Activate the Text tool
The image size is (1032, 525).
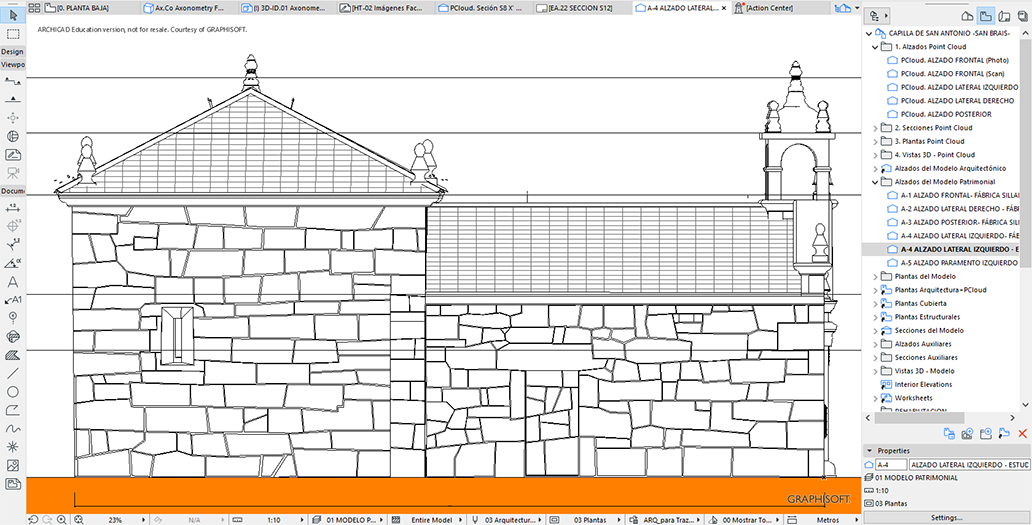tap(13, 281)
